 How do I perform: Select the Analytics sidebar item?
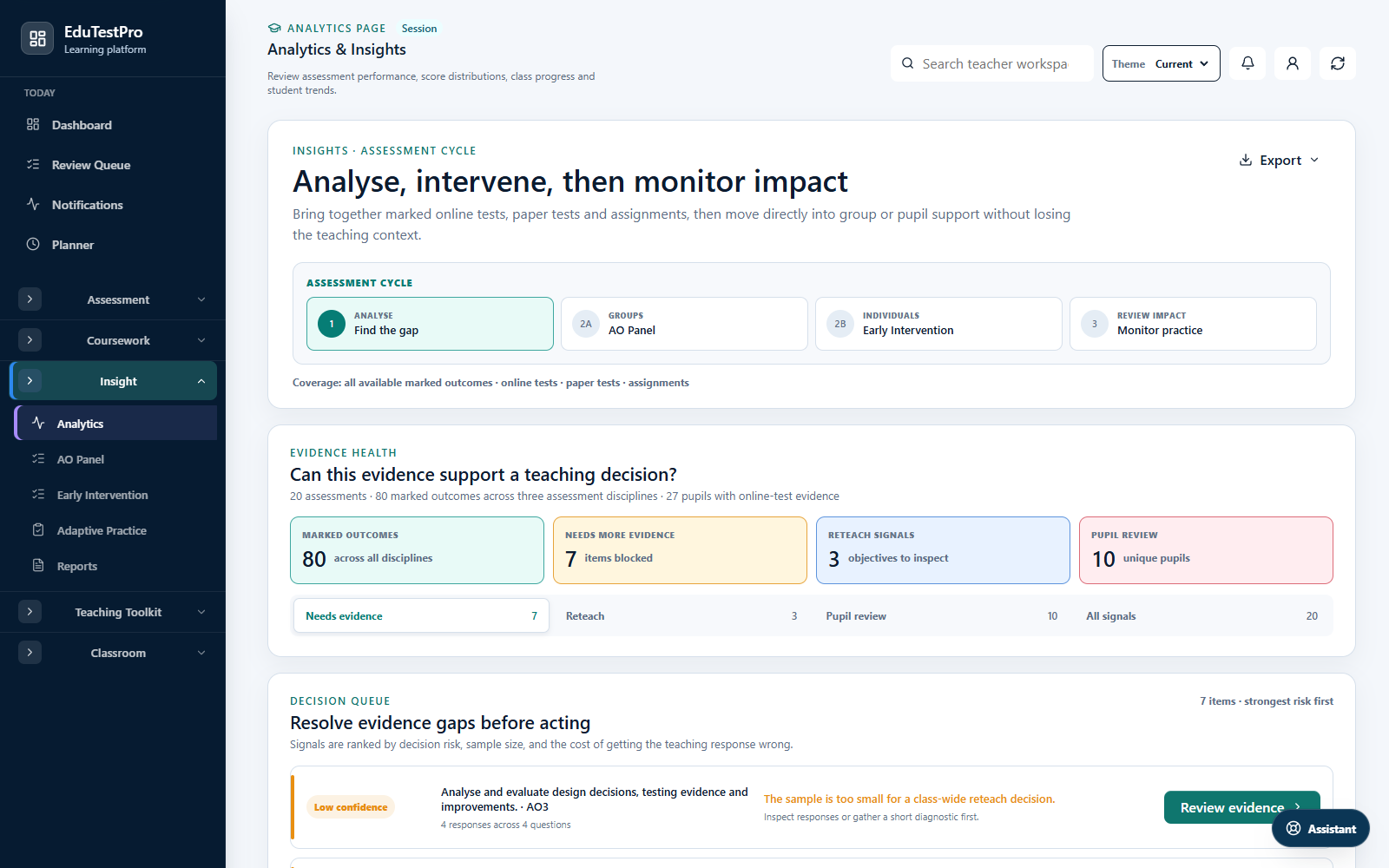(x=116, y=424)
